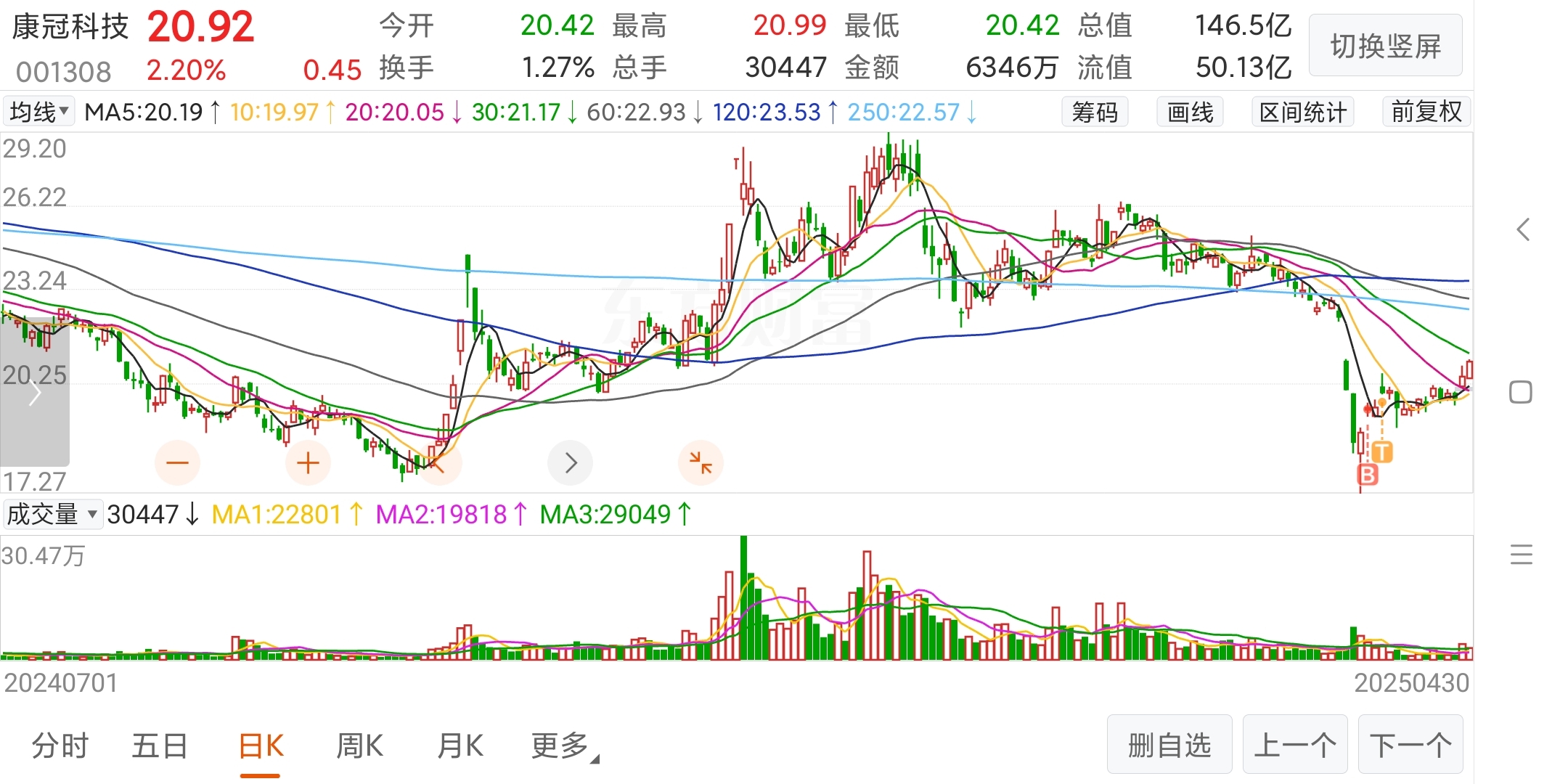Click the stock name 康冠科技
The height and width of the screenshot is (784, 1568).
coord(70,26)
